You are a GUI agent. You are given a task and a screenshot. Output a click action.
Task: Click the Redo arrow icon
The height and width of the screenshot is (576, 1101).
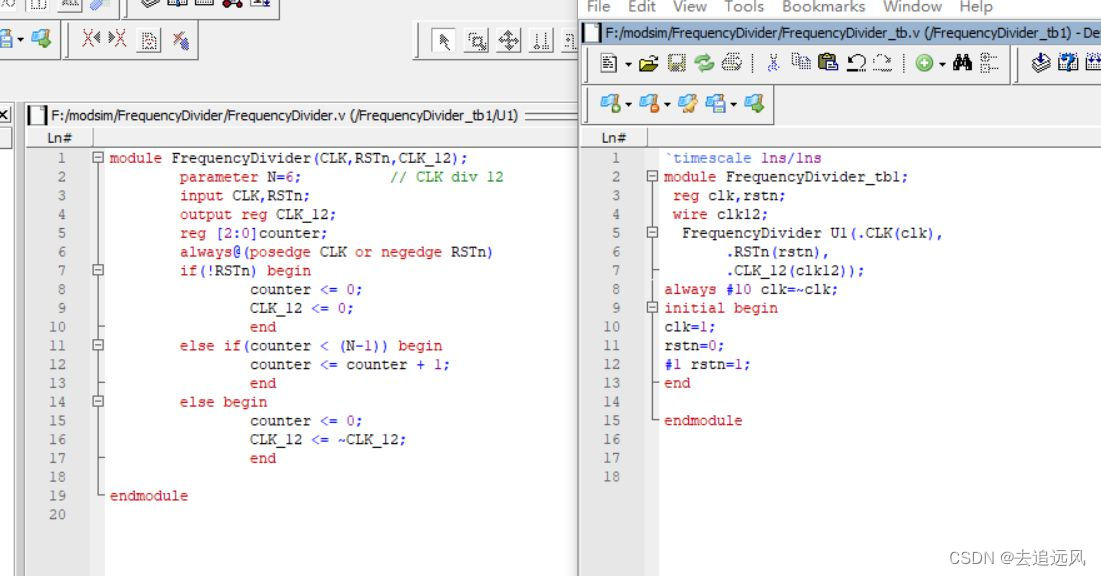(x=883, y=63)
